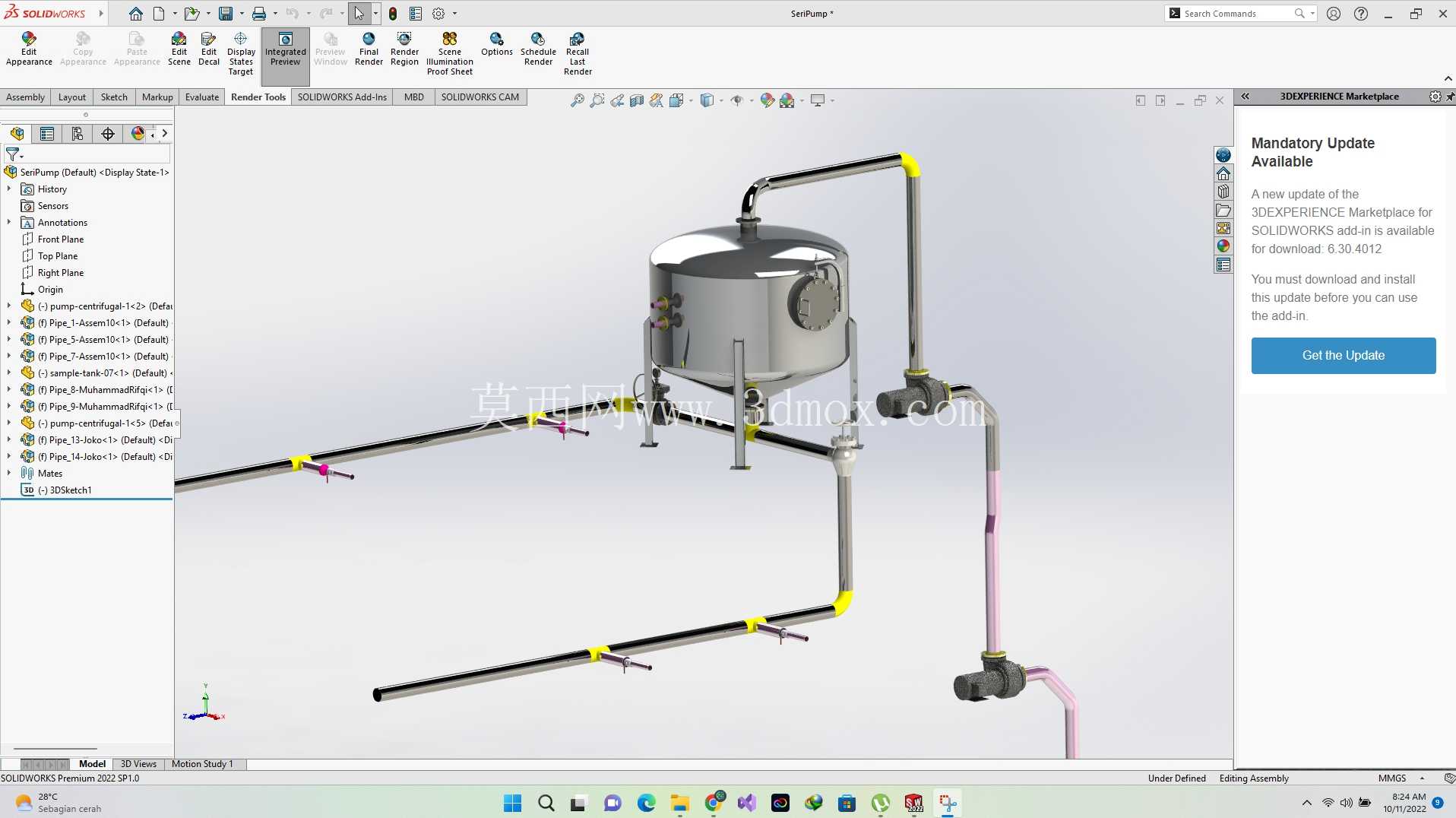Click Schedule Render icon

(538, 49)
